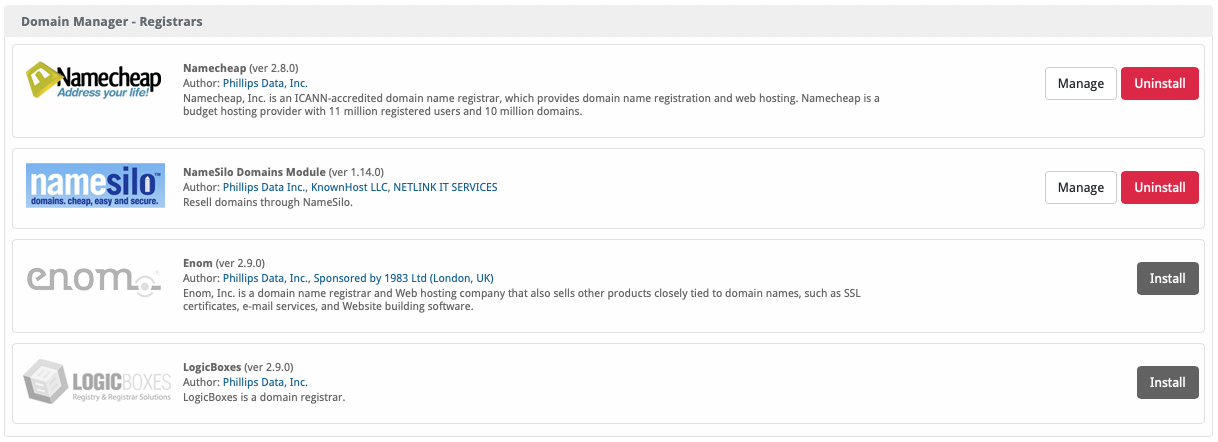Click the Enom logo
Image resolution: width=1218 pixels, height=442 pixels.
tap(94, 279)
